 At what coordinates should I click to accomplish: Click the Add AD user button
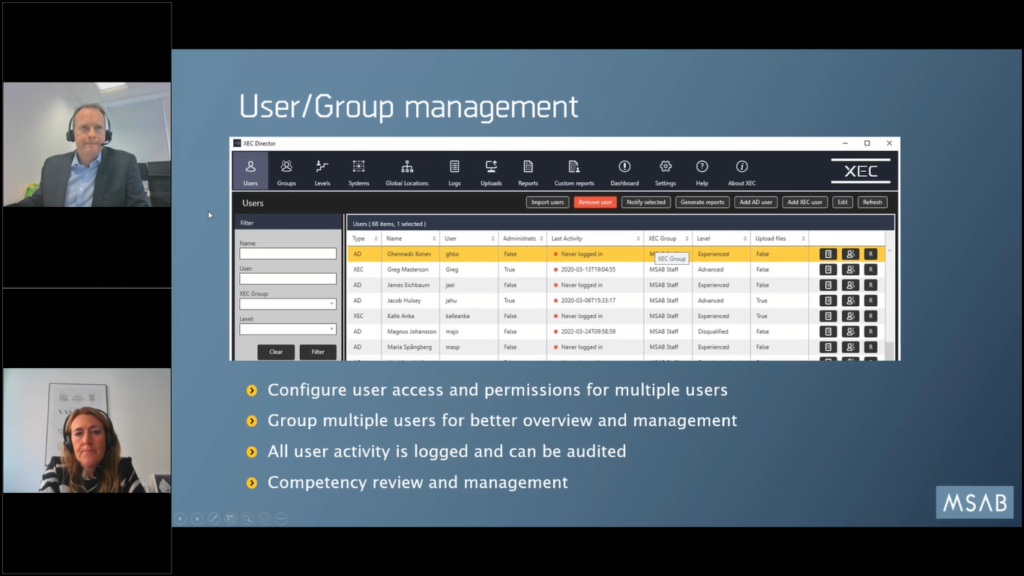point(756,202)
